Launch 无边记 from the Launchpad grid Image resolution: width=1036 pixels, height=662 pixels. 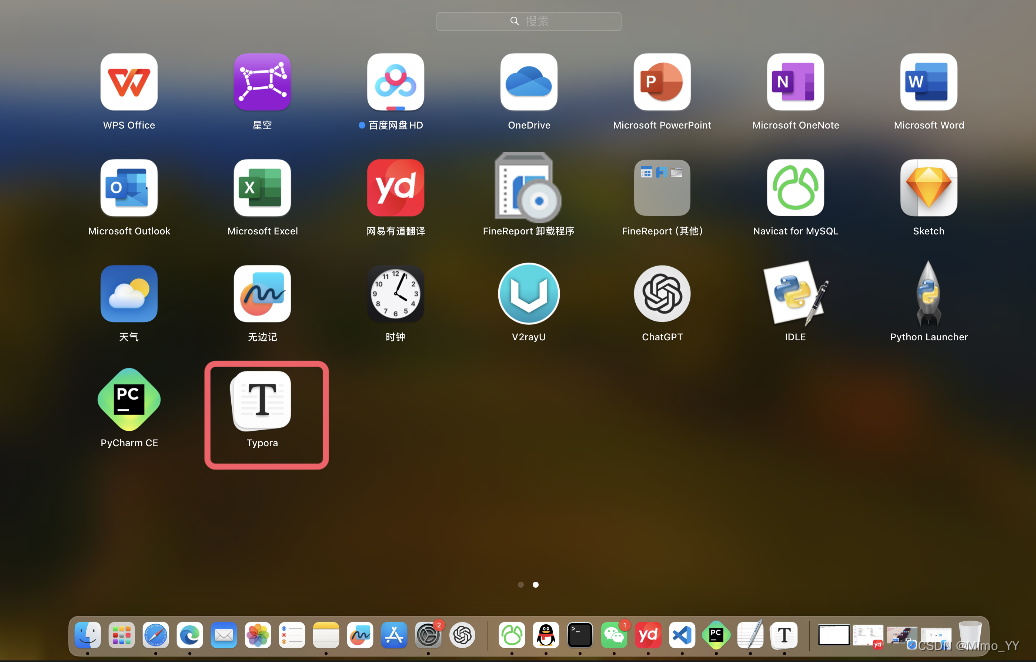262,293
